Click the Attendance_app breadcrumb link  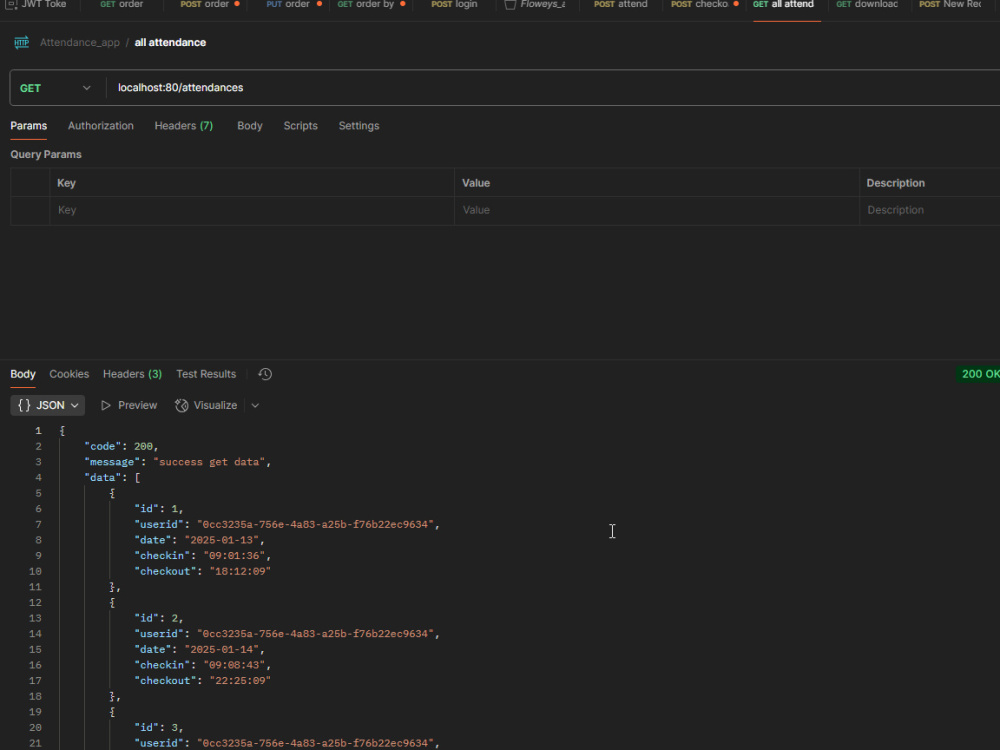80,43
